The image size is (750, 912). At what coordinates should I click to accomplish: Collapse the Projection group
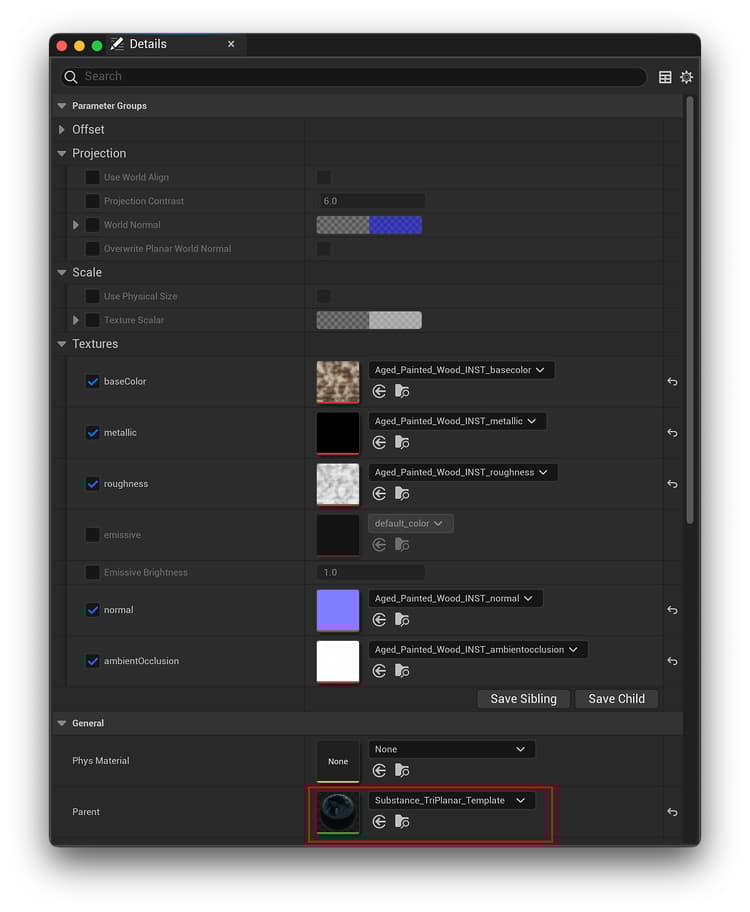[62, 154]
